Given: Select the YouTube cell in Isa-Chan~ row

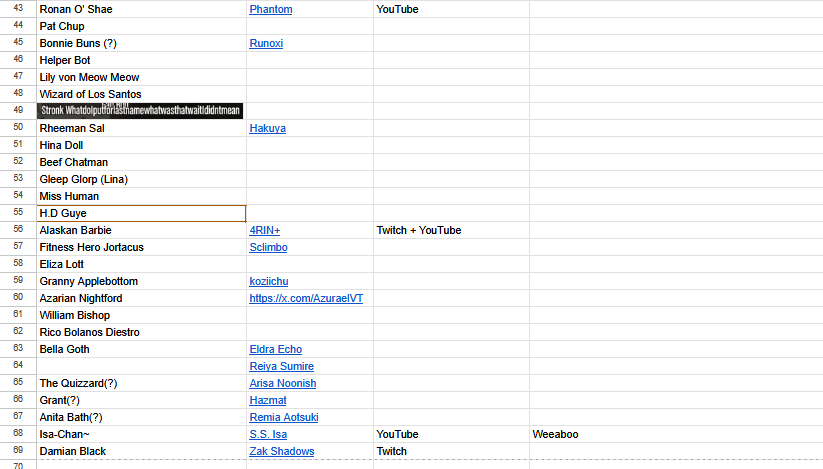Looking at the screenshot, I should click(x=451, y=434).
